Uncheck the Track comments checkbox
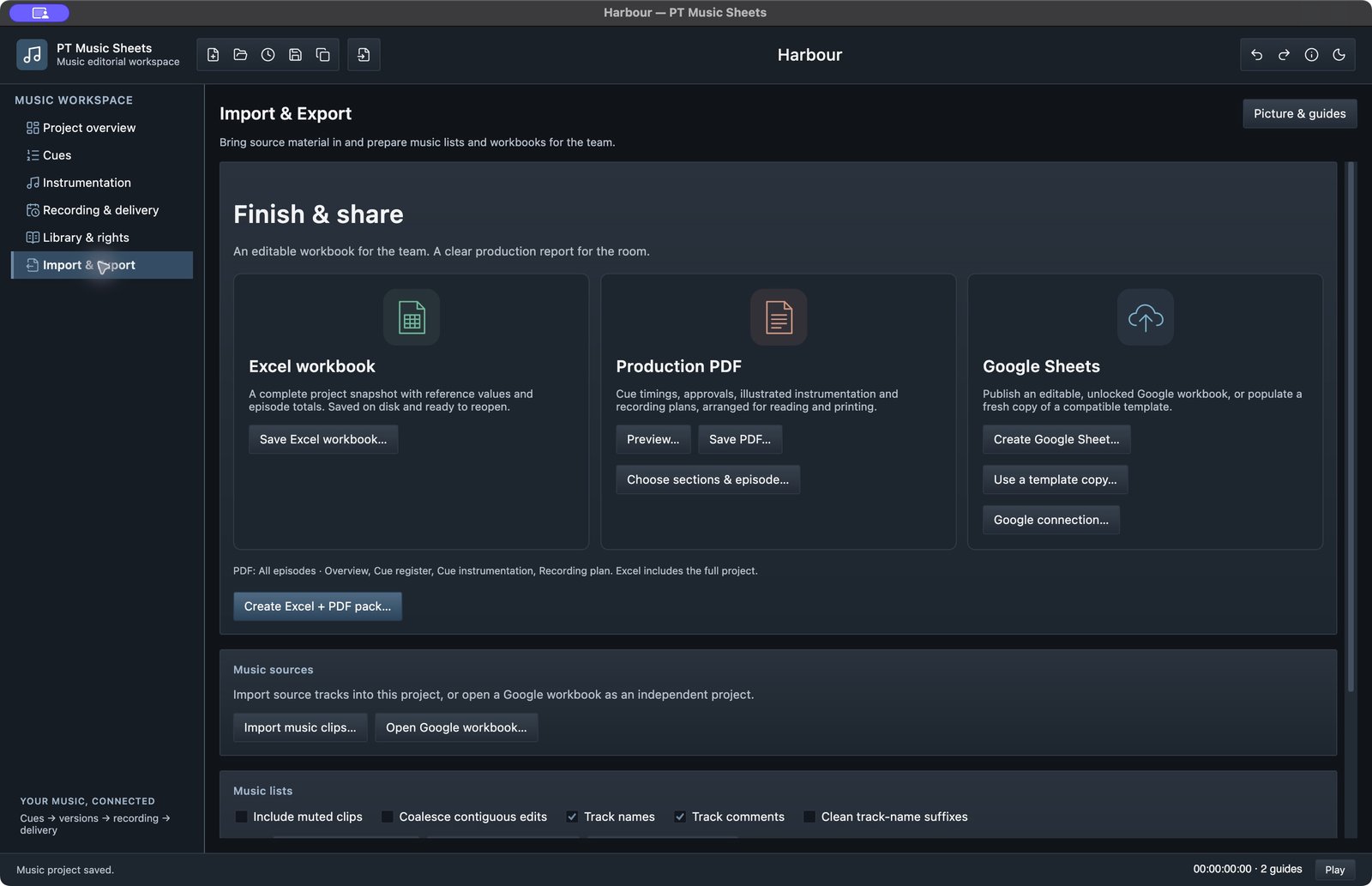The width and height of the screenshot is (1372, 886). (x=680, y=817)
